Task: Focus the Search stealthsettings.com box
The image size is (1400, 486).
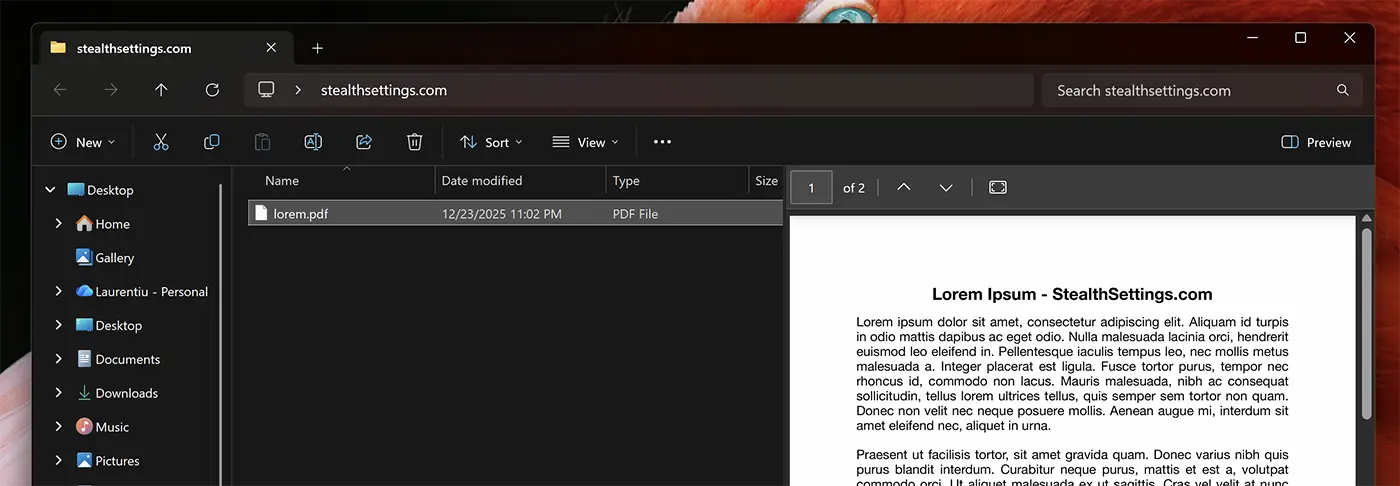Action: click(x=1202, y=90)
